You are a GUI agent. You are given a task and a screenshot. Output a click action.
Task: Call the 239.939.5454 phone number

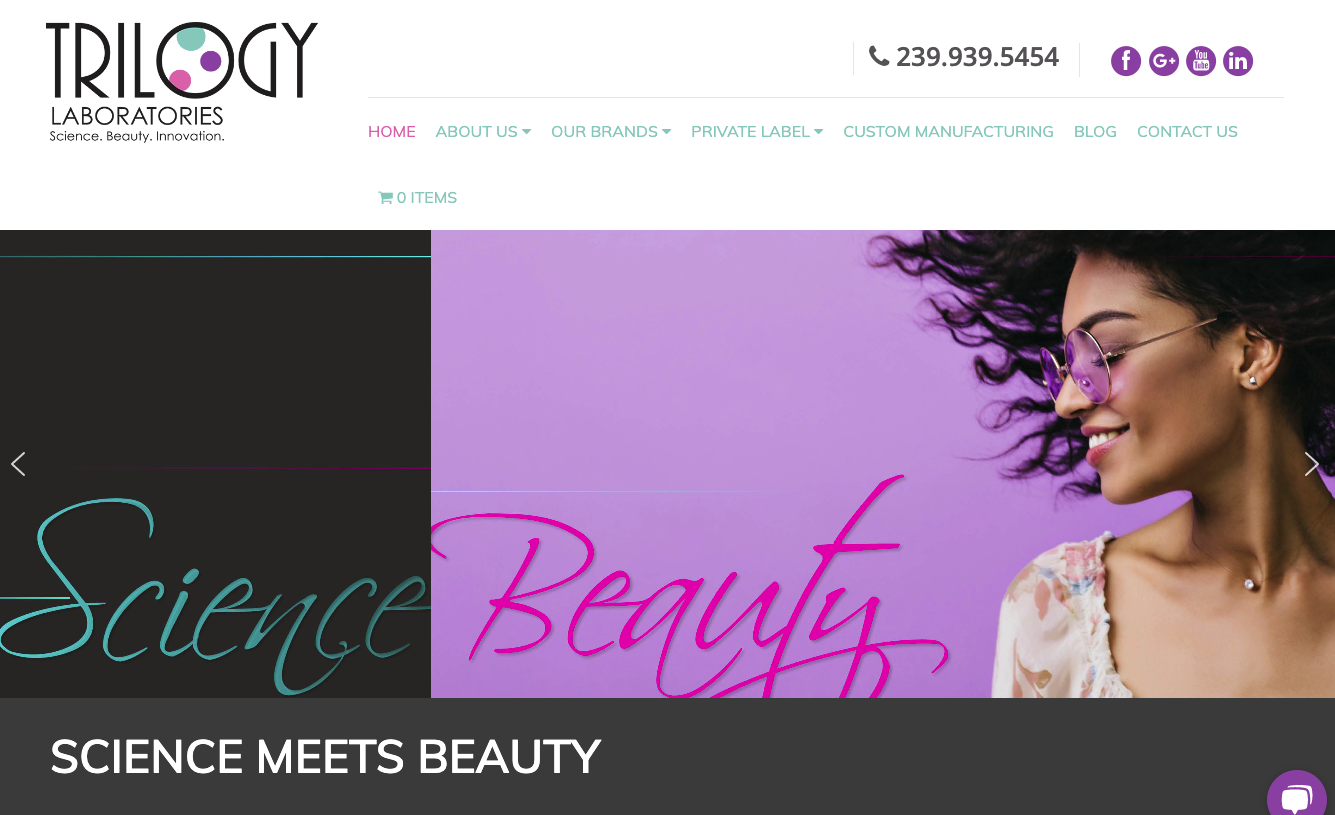(977, 57)
